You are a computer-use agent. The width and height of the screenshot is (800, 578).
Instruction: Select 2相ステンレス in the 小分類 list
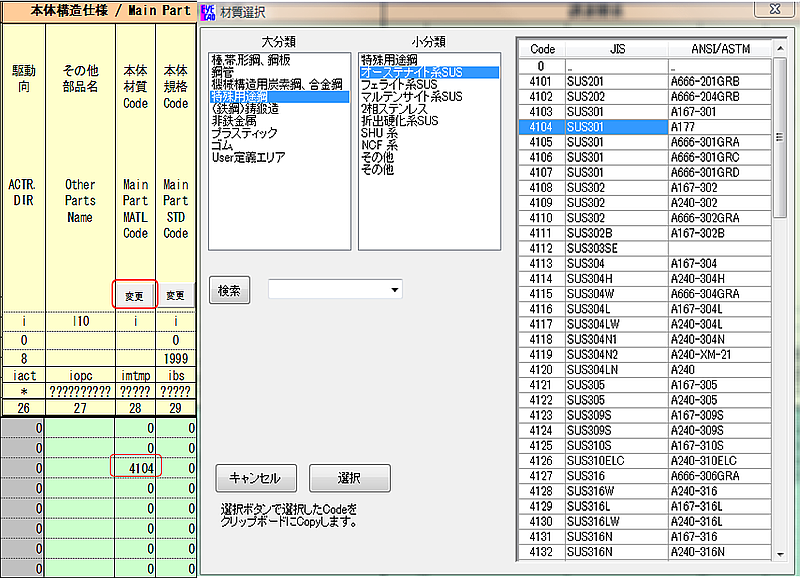[394, 109]
